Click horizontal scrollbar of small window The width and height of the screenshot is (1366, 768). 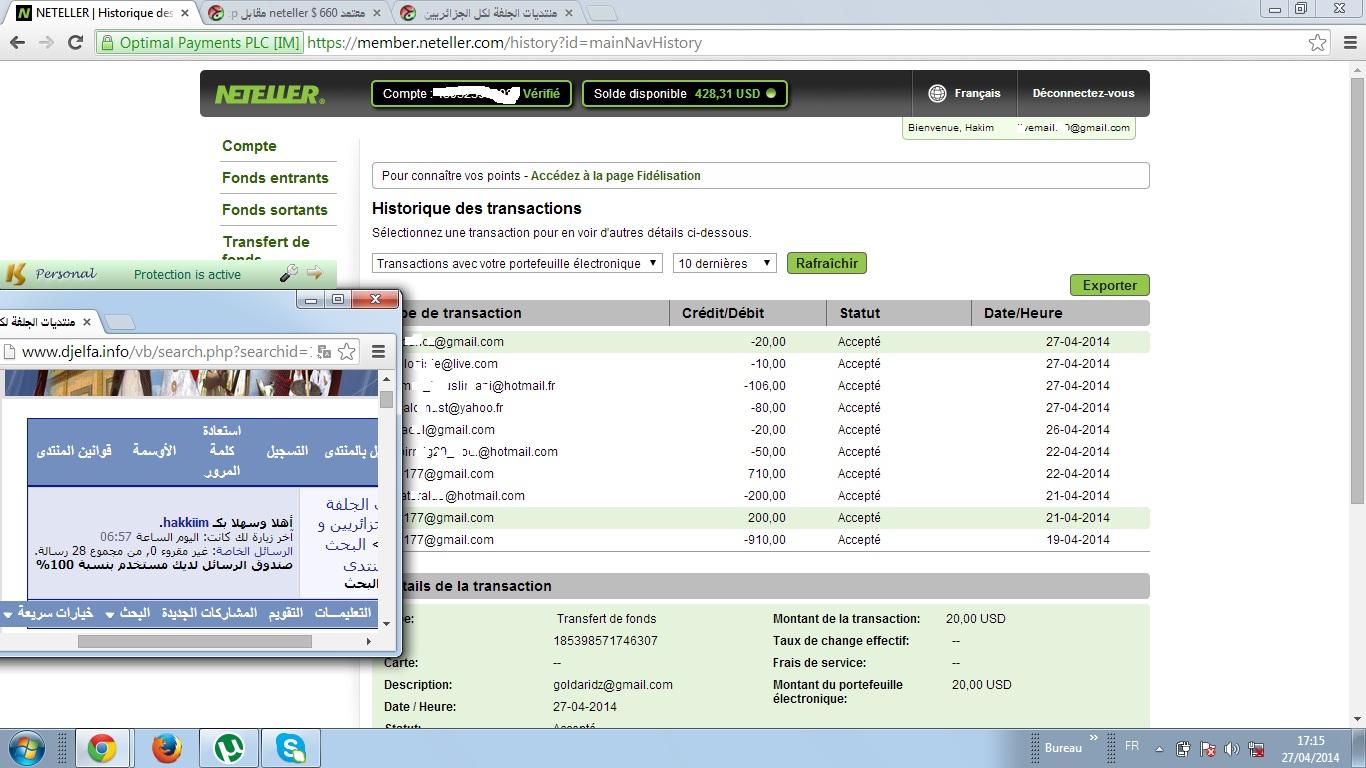[x=195, y=641]
